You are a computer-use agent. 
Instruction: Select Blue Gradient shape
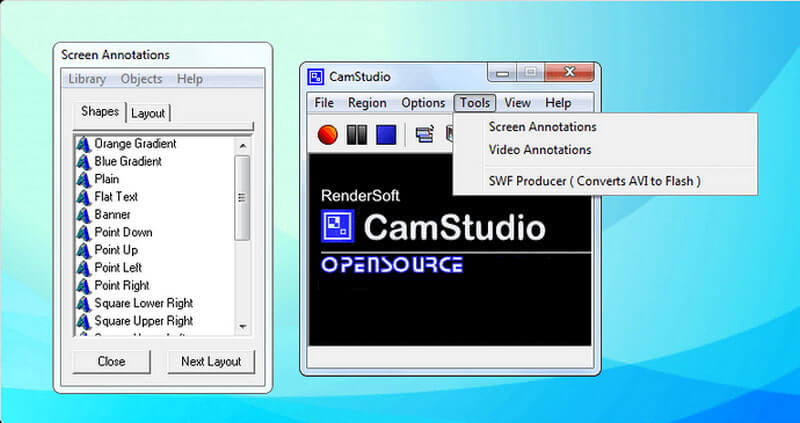128,162
